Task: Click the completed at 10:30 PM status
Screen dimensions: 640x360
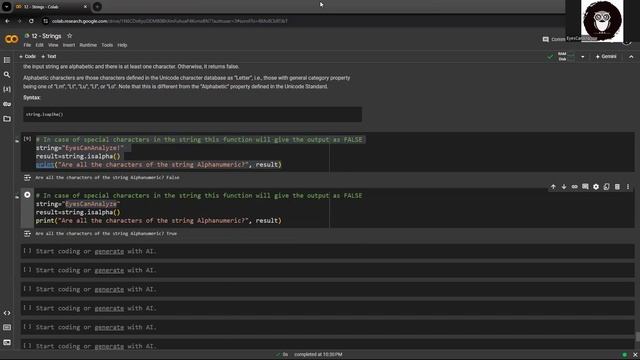Action: pos(318,355)
